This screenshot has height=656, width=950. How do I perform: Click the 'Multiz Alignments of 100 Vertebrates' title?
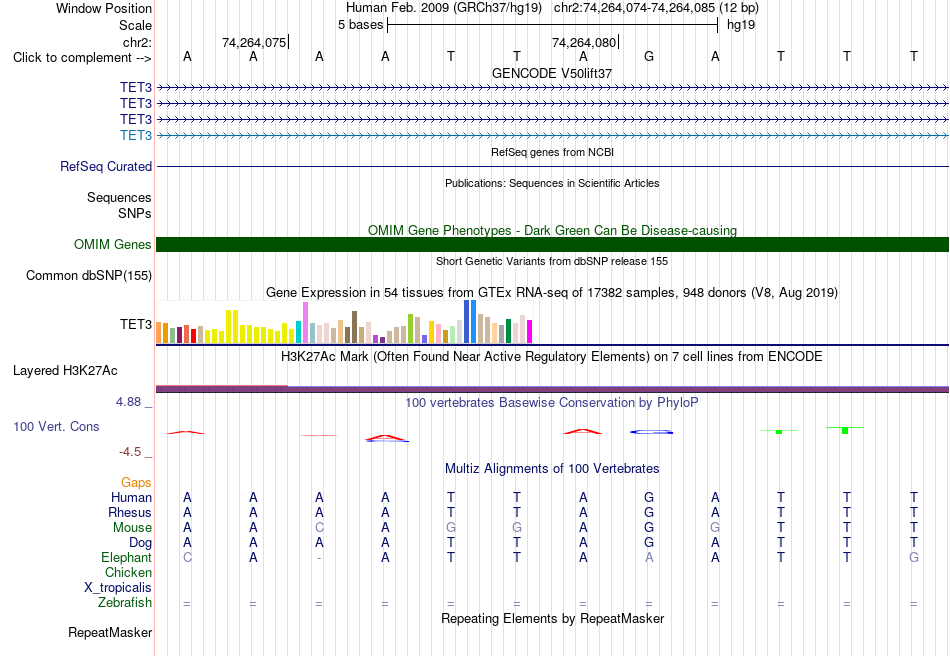552,469
